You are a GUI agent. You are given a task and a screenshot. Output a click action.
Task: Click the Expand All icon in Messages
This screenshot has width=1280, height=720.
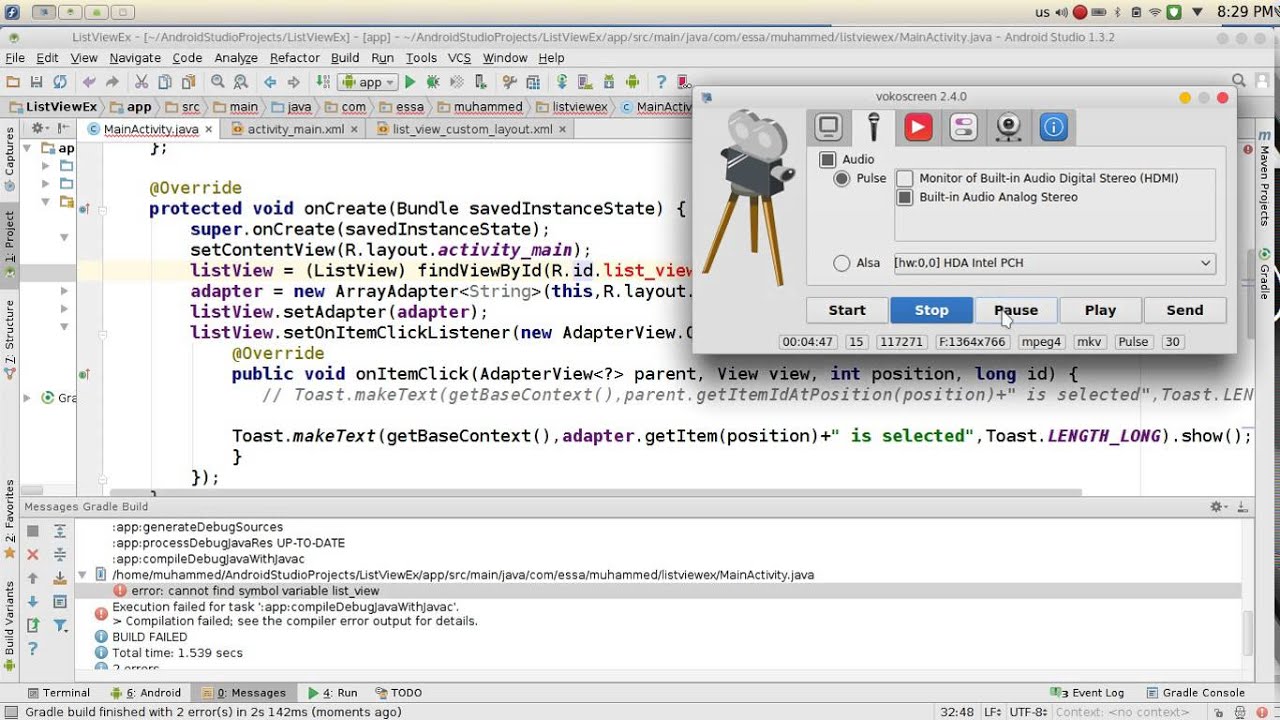pos(60,531)
